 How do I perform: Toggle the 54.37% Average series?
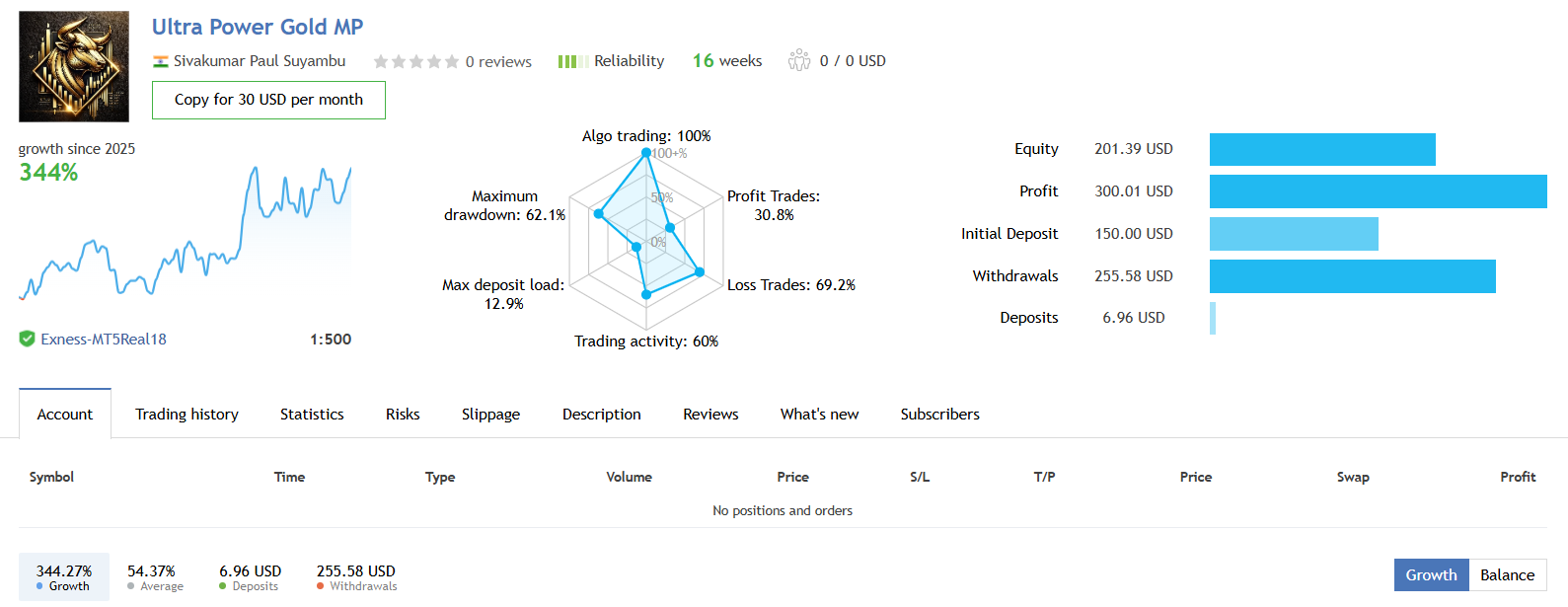[x=155, y=577]
